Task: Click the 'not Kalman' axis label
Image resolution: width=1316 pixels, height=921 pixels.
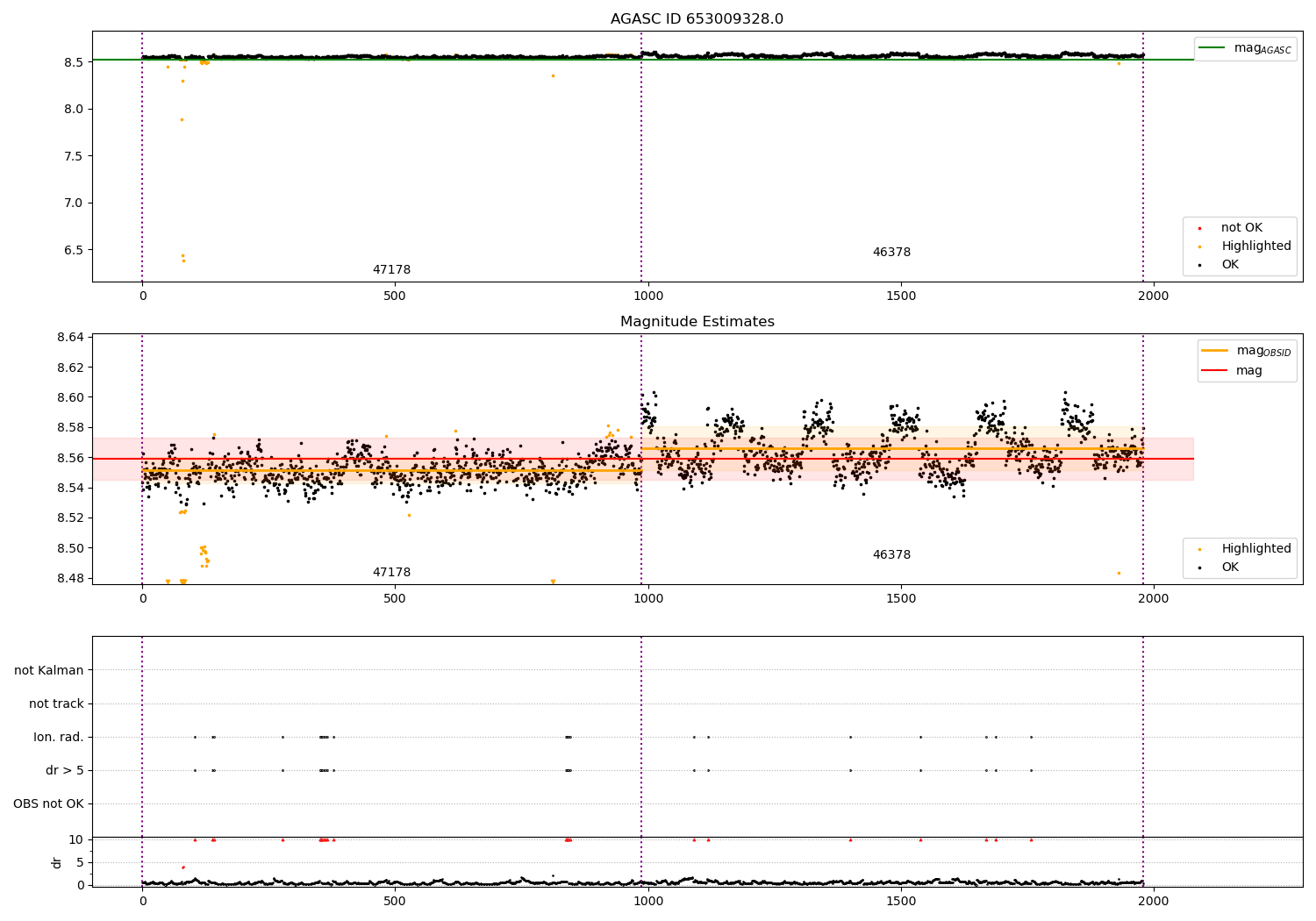Action: pyautogui.click(x=49, y=671)
